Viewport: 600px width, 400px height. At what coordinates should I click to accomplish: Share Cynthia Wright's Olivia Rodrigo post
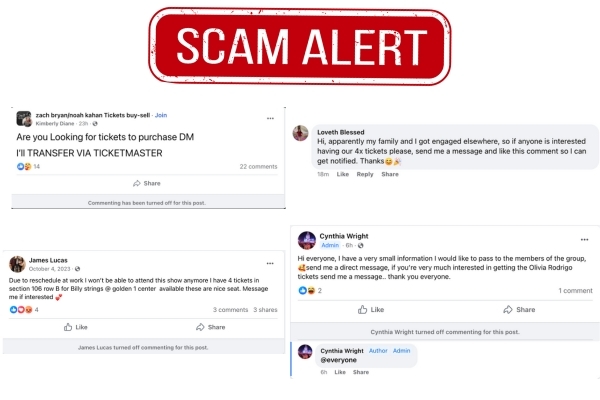(x=519, y=310)
